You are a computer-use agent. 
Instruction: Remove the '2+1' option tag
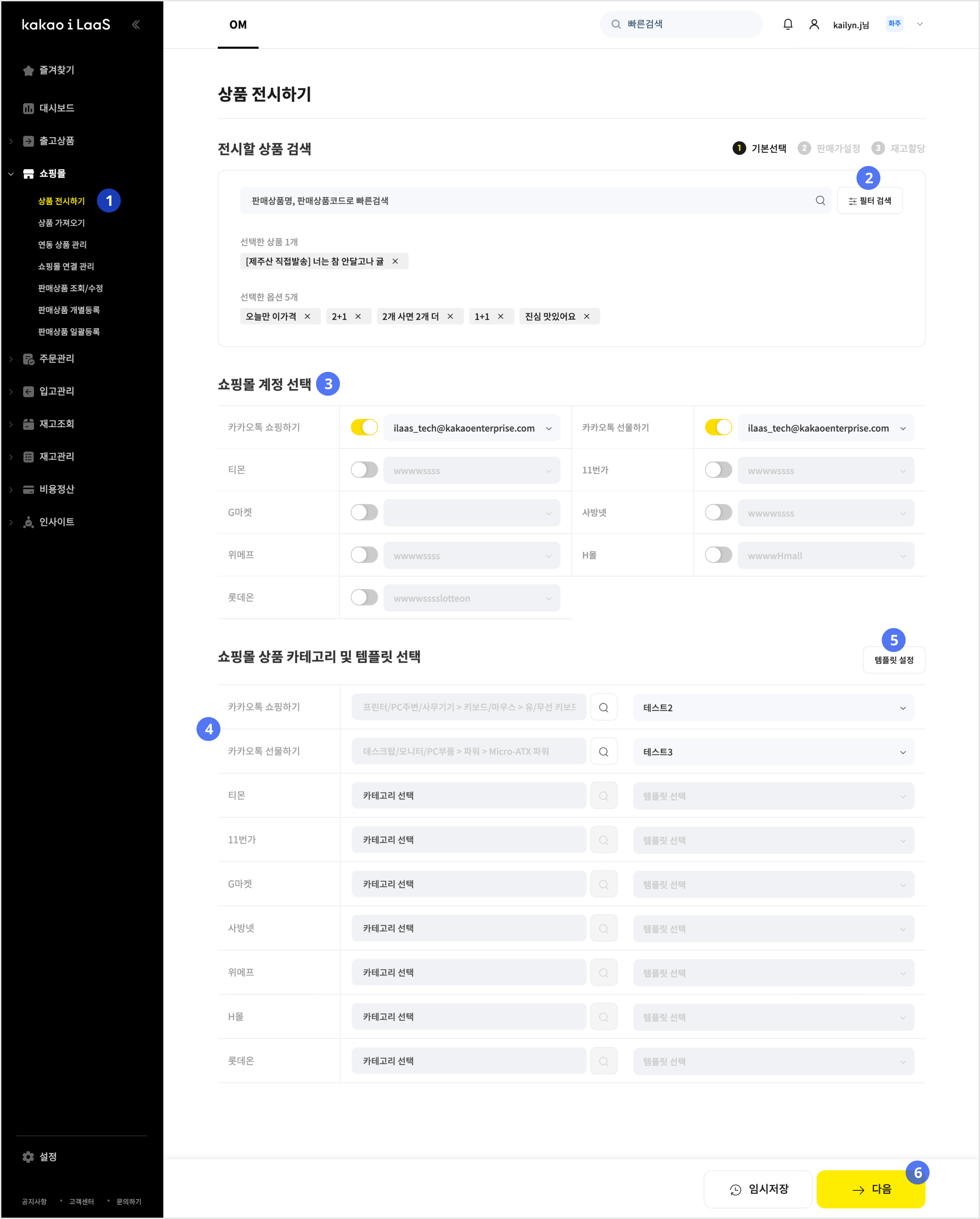pyautogui.click(x=358, y=316)
